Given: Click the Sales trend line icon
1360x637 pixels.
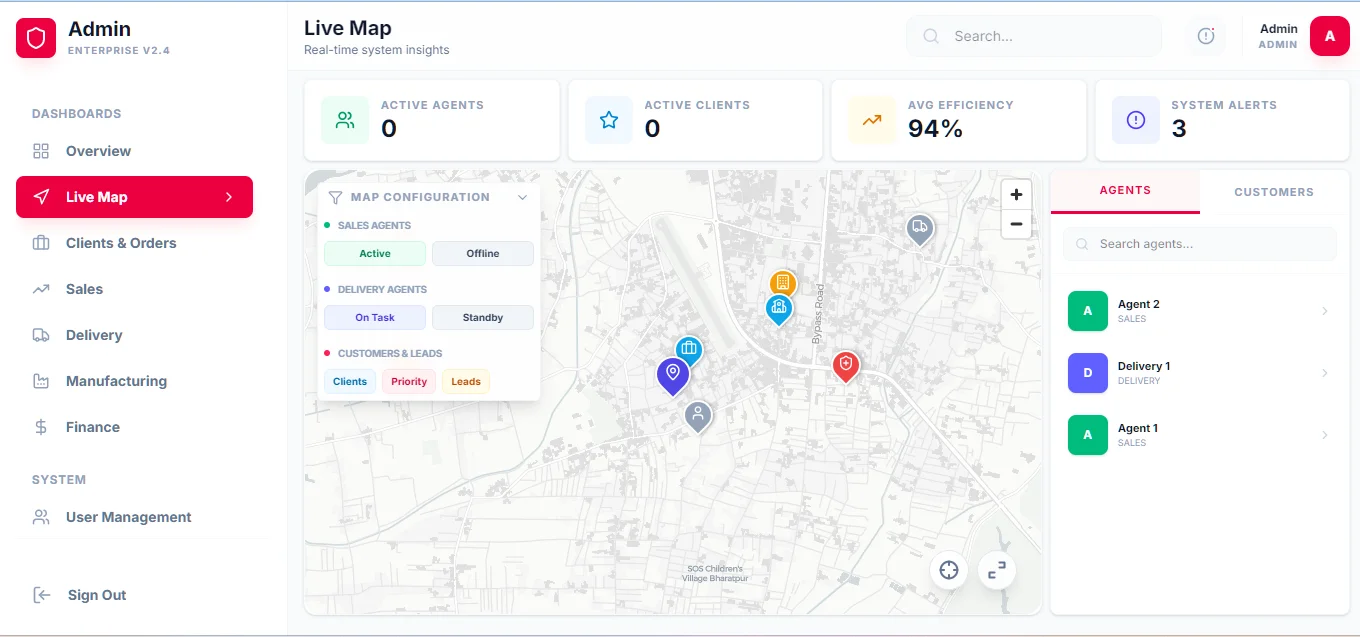Looking at the screenshot, I should click(41, 289).
